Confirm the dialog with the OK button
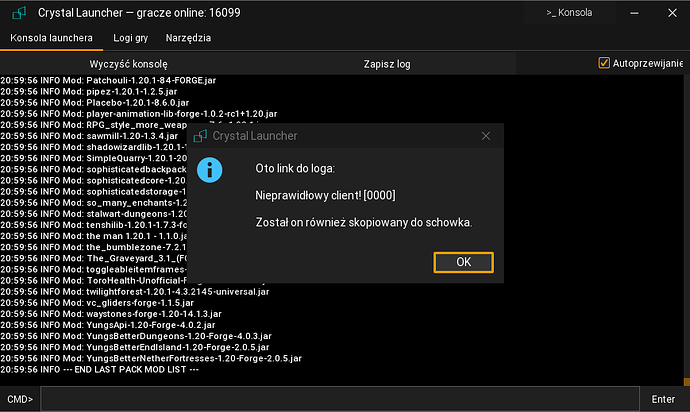The image size is (690, 412). 463,262
